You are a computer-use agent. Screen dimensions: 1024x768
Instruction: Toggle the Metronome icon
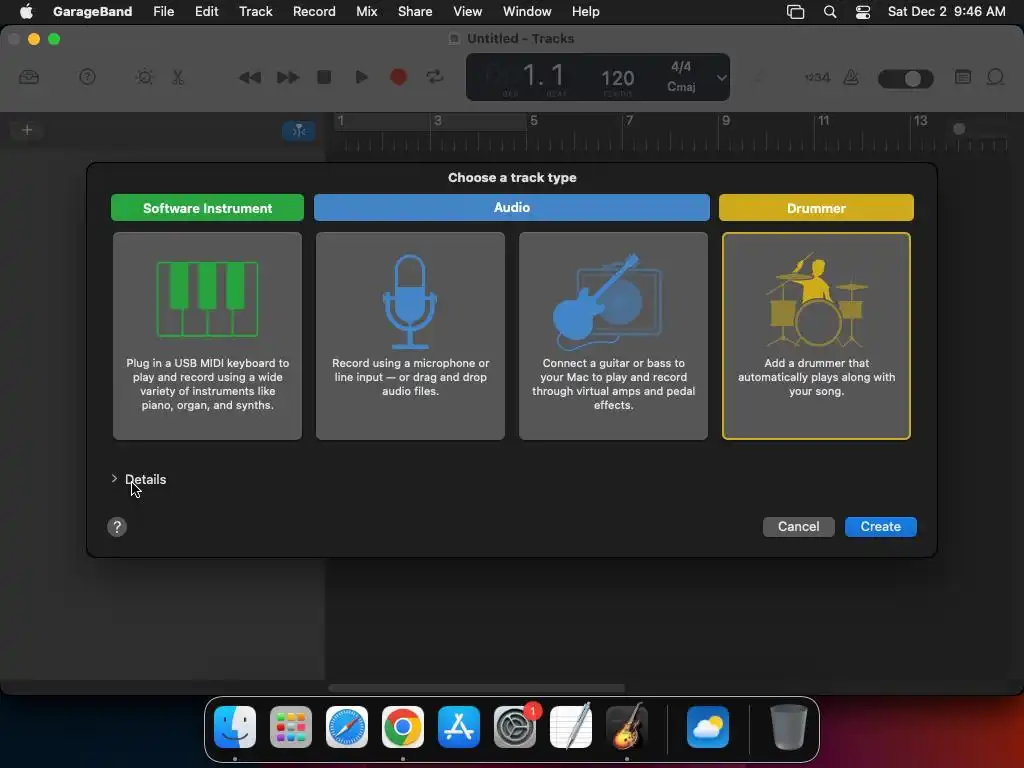[851, 77]
